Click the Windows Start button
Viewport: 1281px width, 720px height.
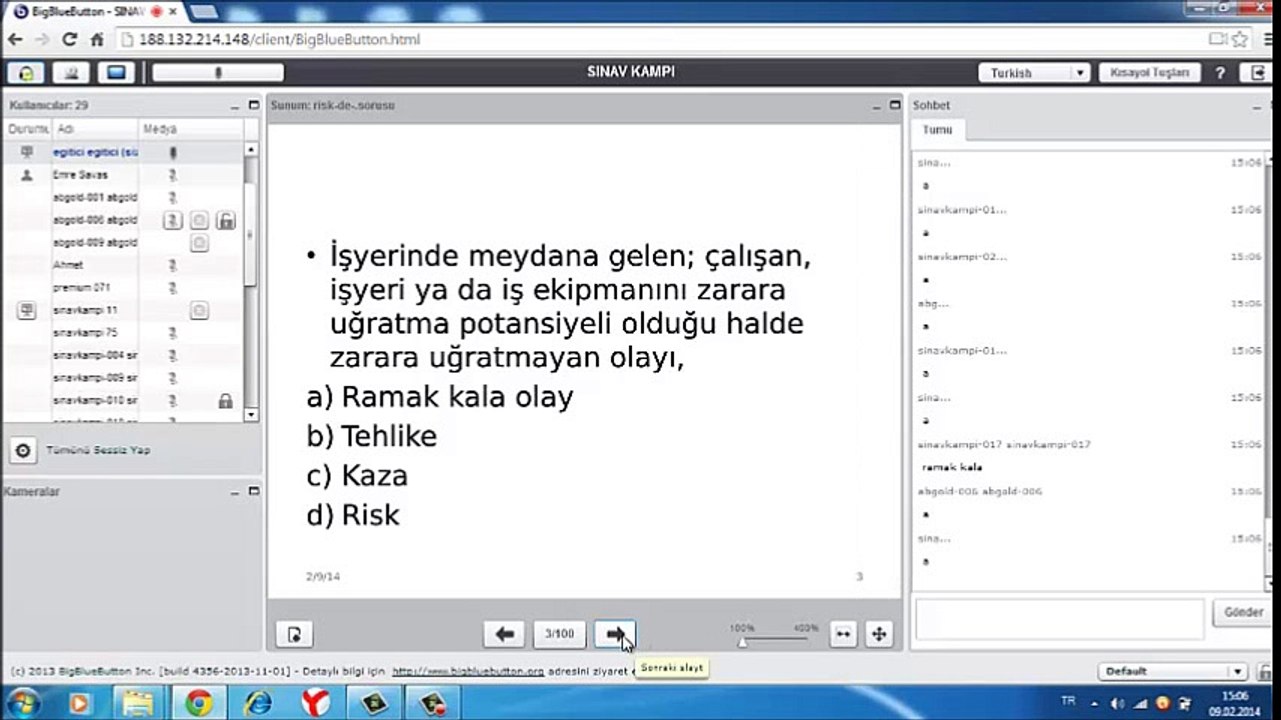click(x=22, y=703)
